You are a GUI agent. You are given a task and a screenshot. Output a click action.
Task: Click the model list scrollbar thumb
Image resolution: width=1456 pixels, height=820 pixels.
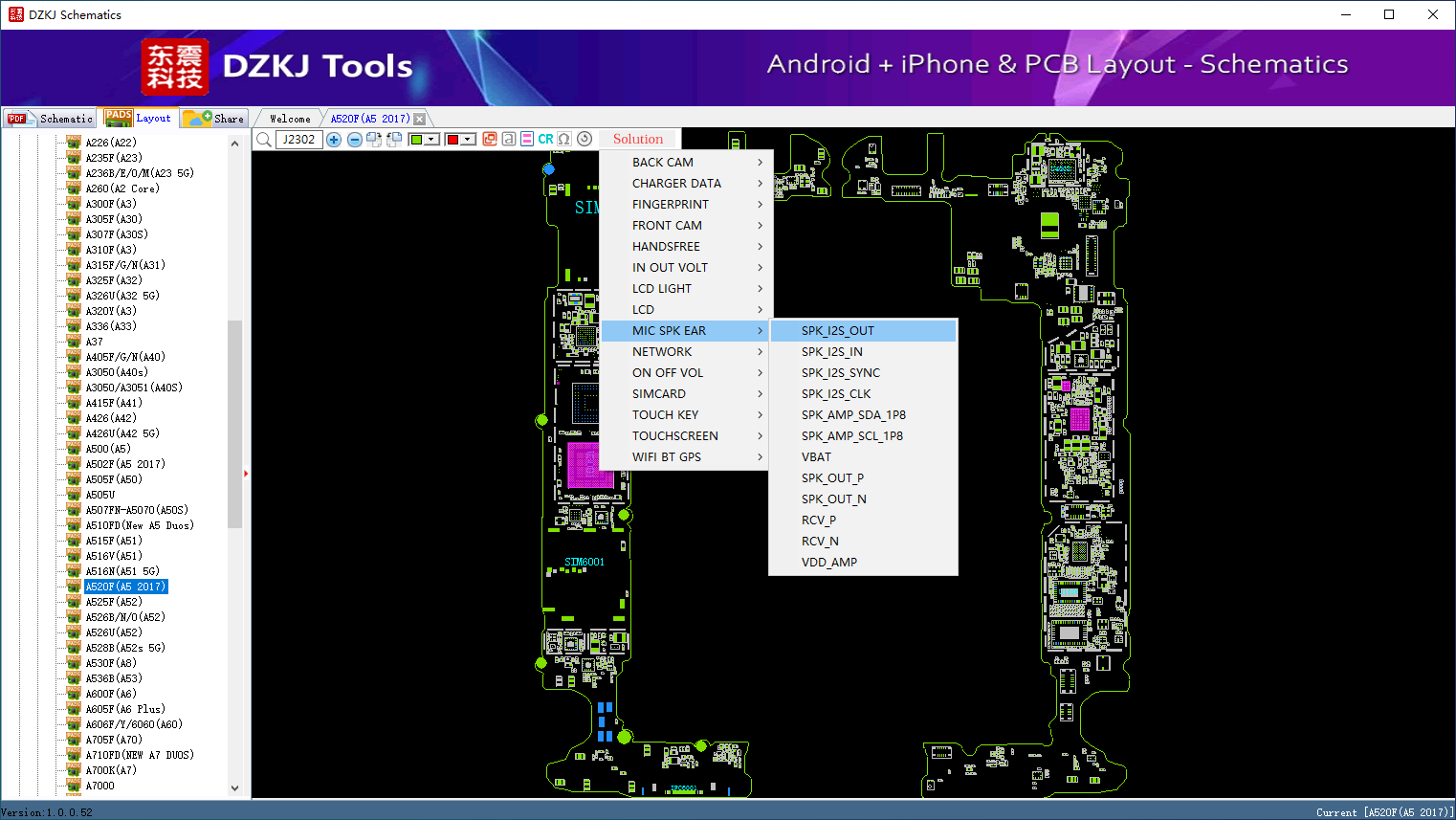[x=235, y=424]
